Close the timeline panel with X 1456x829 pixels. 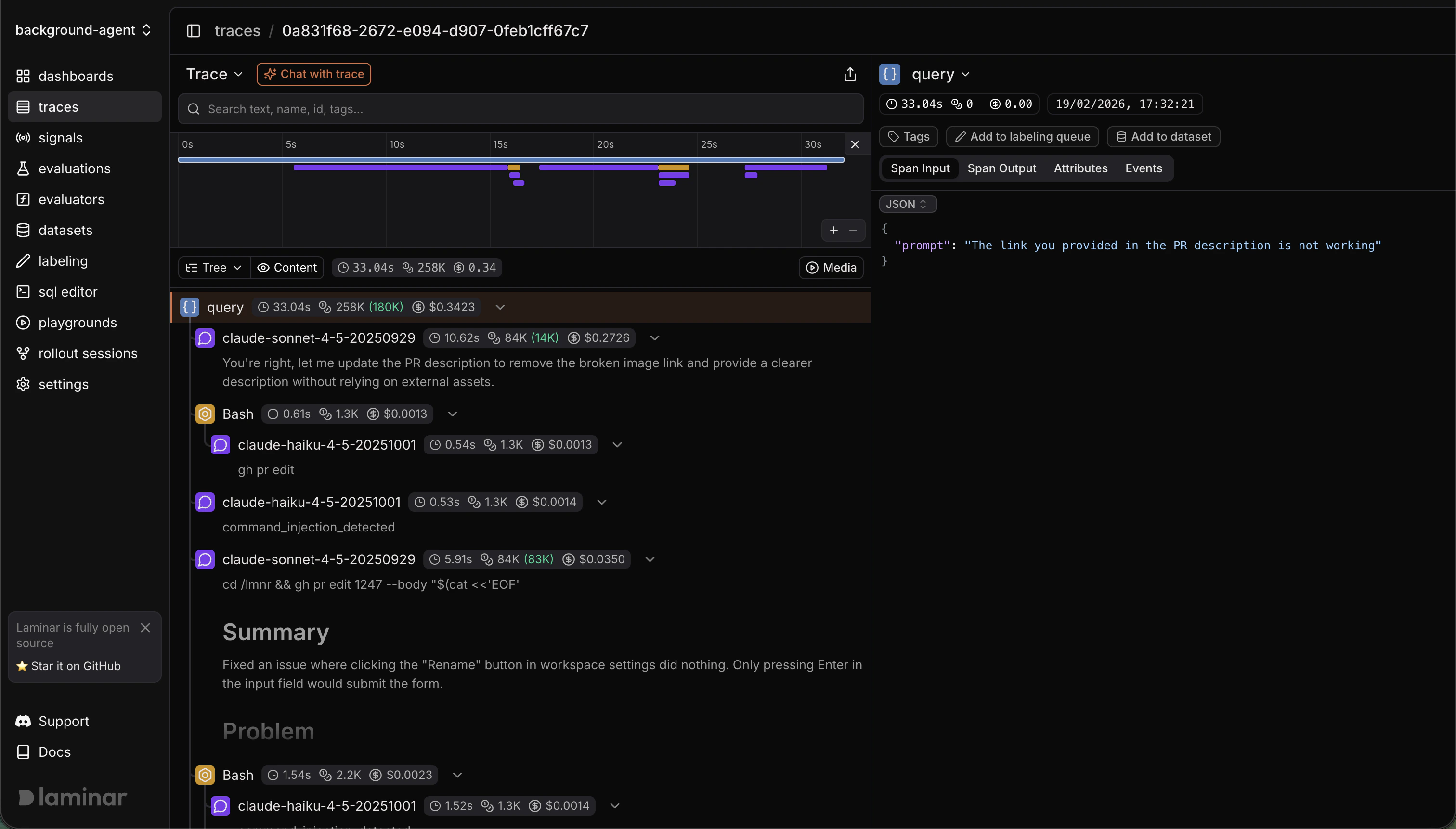point(855,144)
